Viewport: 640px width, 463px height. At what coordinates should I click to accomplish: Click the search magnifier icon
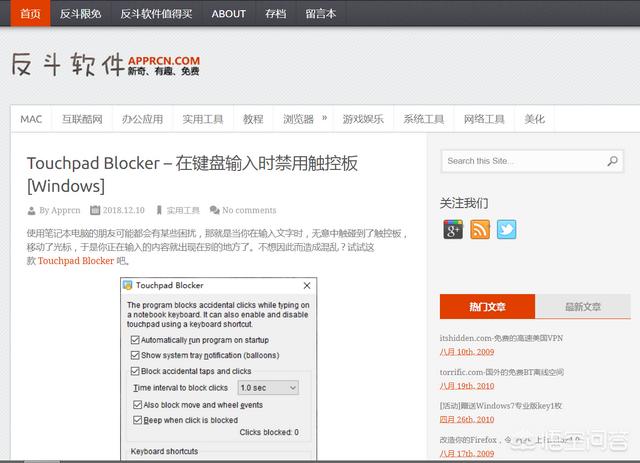[x=613, y=161]
